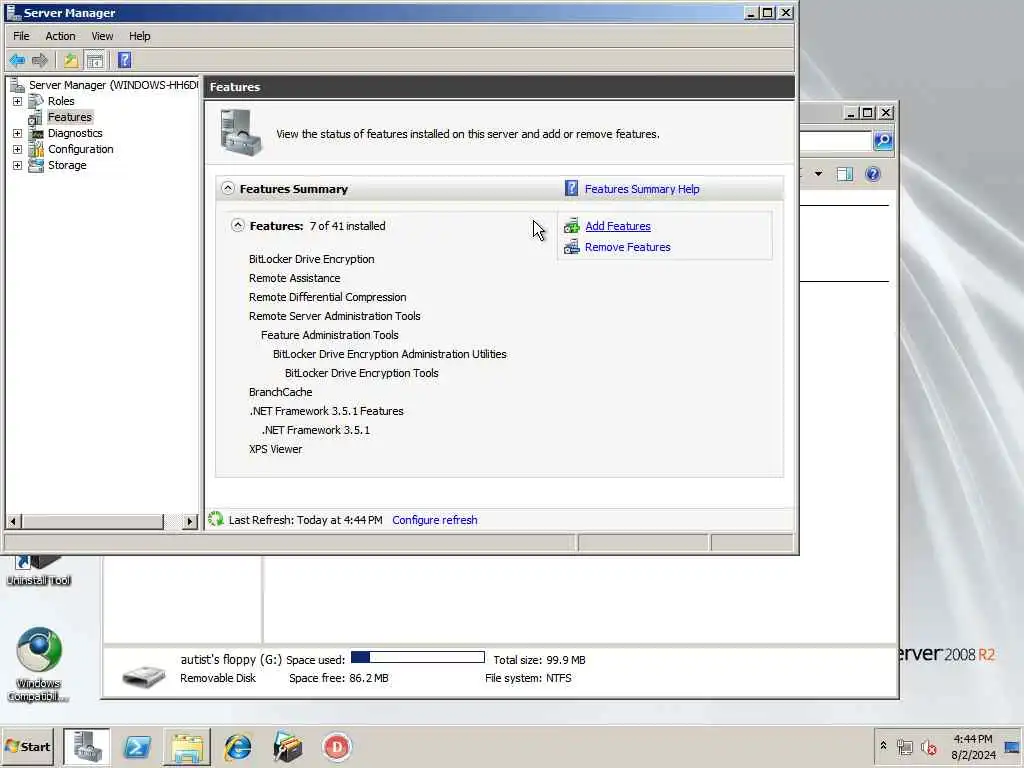Click the BitLocker Drive Encryption feature entry
Screen dimensions: 1024x768
312,259
